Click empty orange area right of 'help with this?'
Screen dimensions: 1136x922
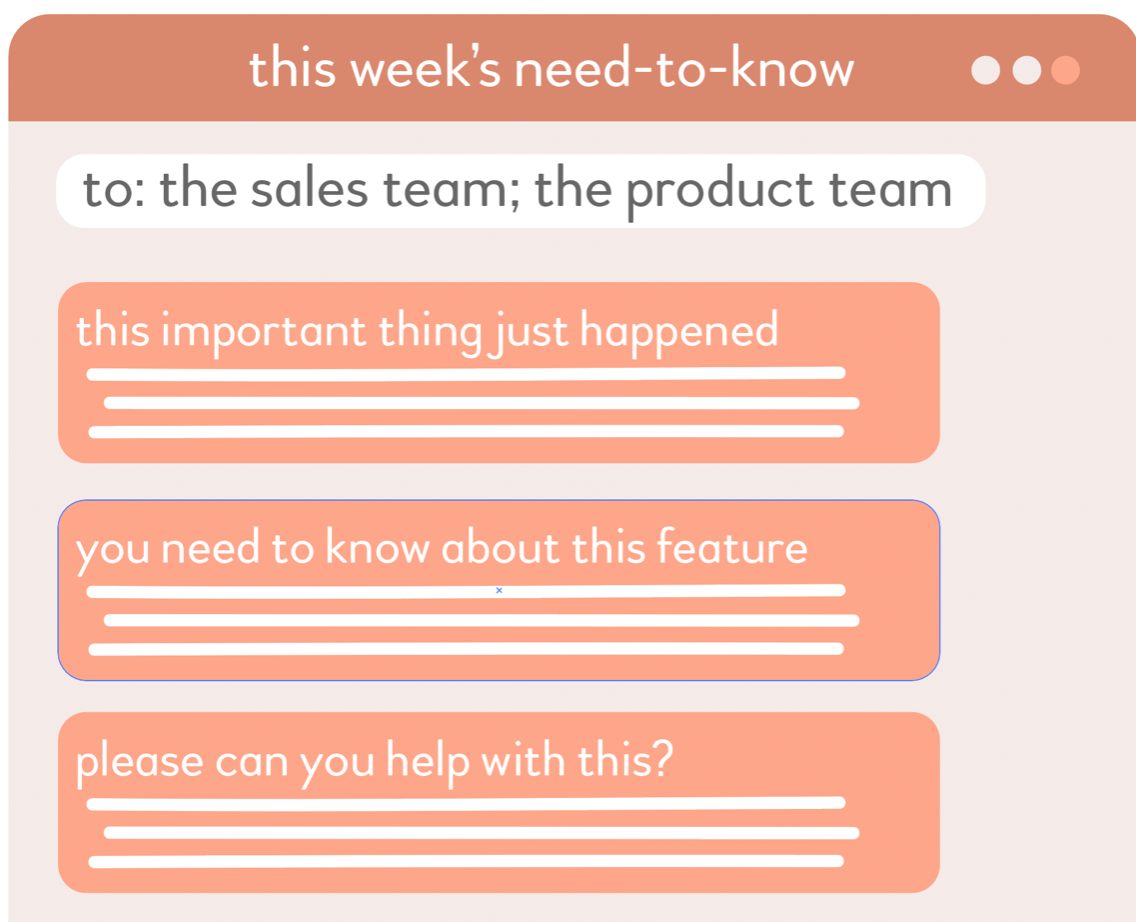(x=810, y=760)
